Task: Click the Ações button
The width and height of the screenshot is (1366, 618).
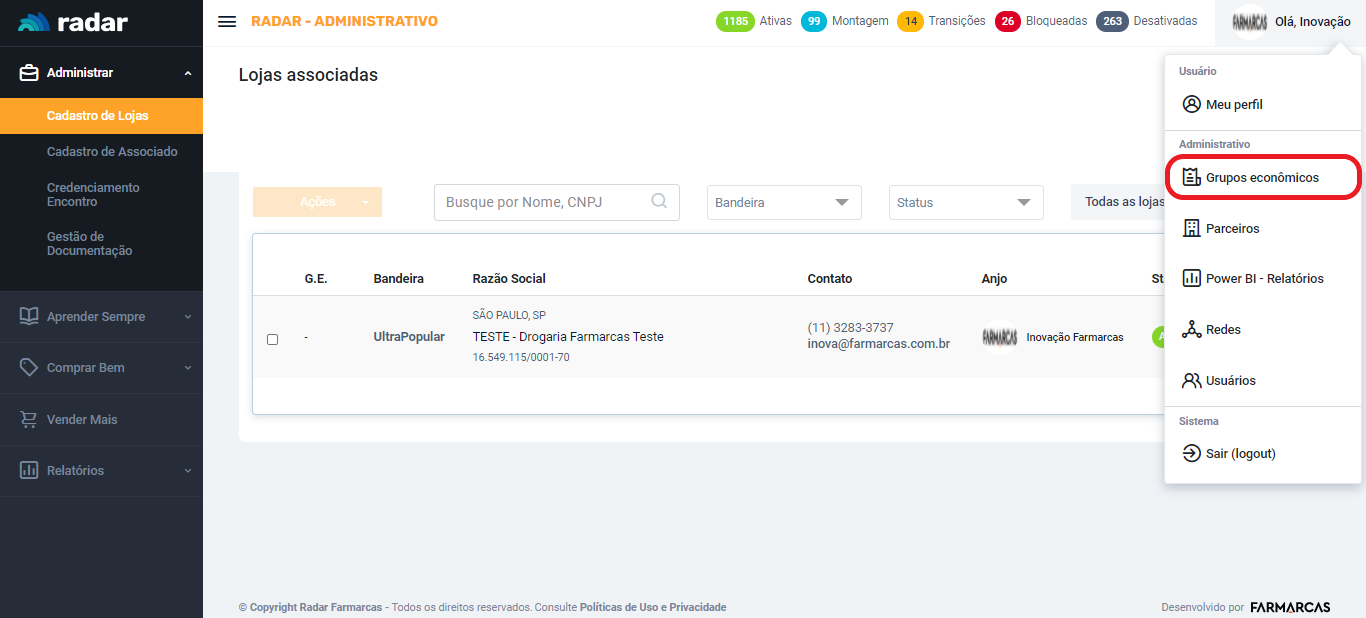Action: pyautogui.click(x=317, y=202)
